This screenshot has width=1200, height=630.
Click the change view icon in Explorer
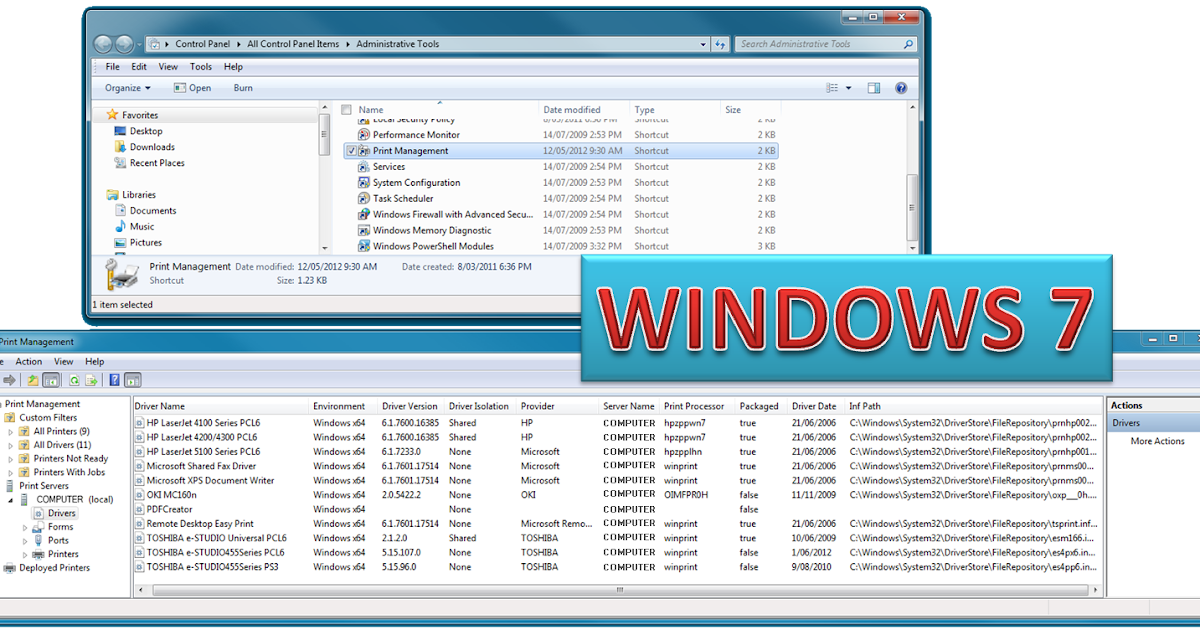(x=833, y=88)
